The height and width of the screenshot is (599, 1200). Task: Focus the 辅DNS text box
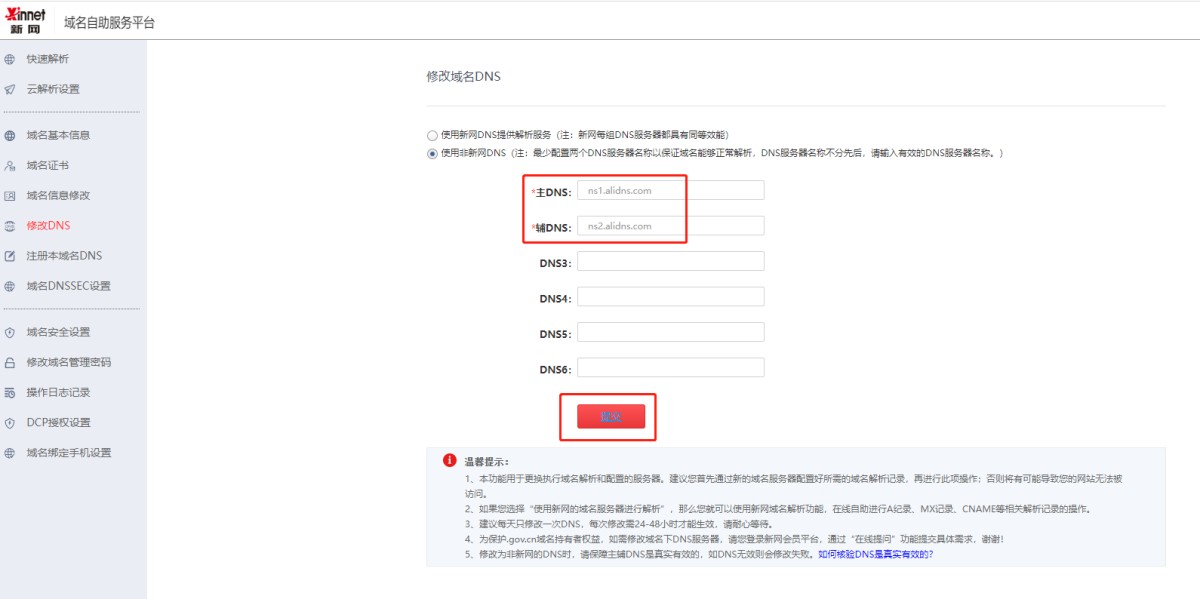[670, 226]
